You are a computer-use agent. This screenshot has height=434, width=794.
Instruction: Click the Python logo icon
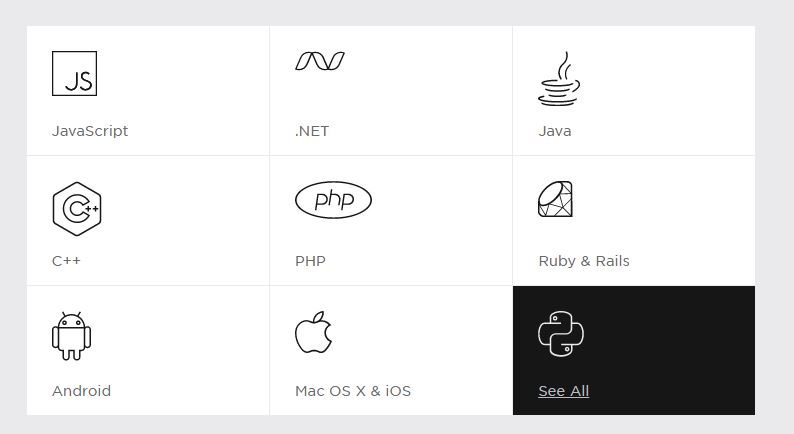tap(560, 334)
